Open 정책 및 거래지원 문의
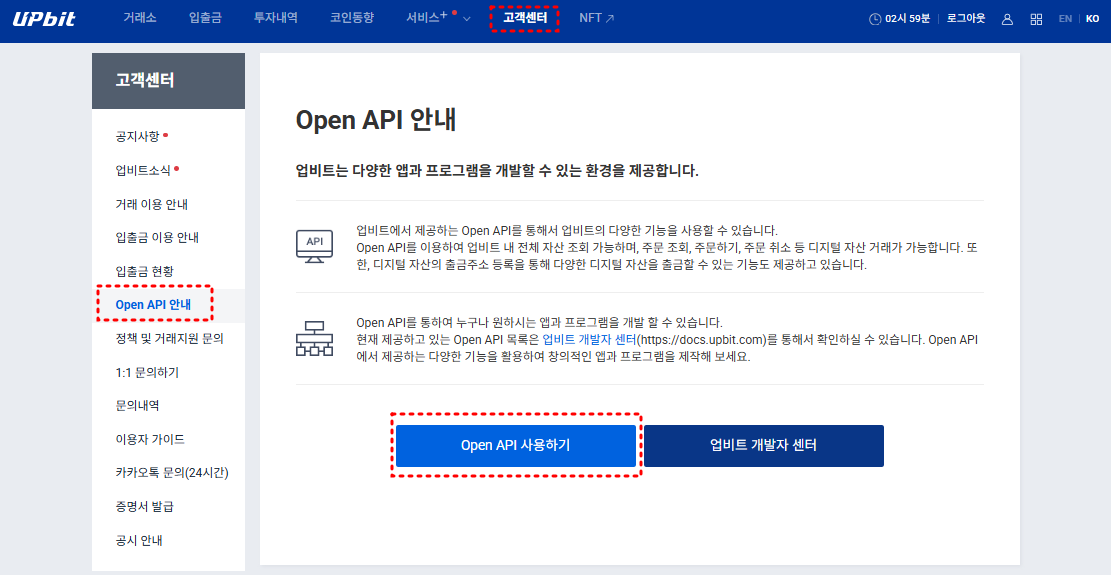 [169, 338]
